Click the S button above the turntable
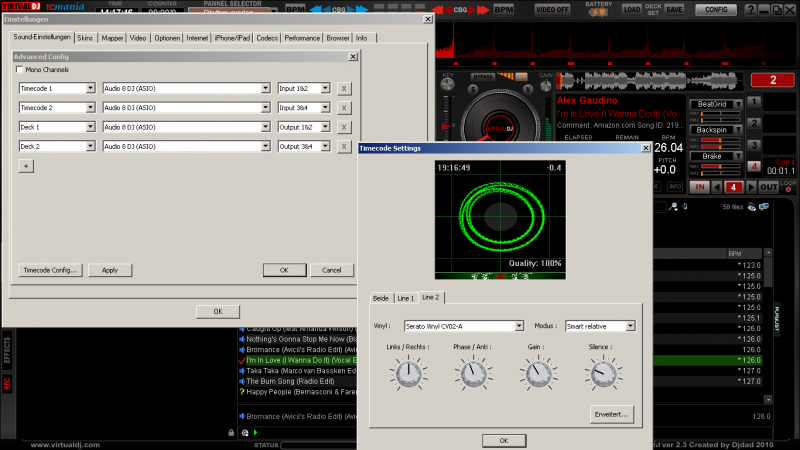800x450 pixels. point(473,90)
